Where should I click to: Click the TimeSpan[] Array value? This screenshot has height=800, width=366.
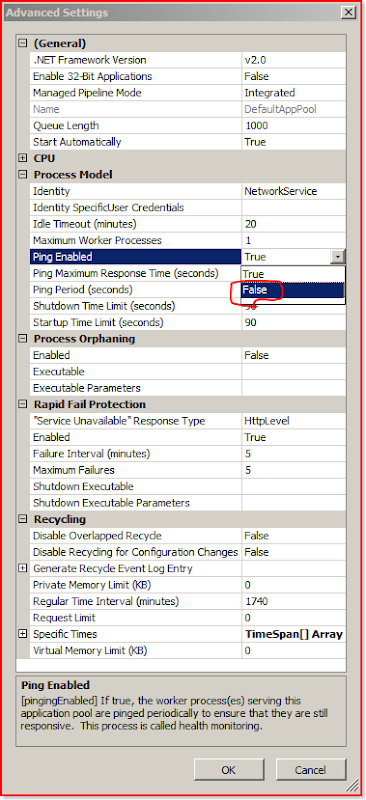coord(294,634)
